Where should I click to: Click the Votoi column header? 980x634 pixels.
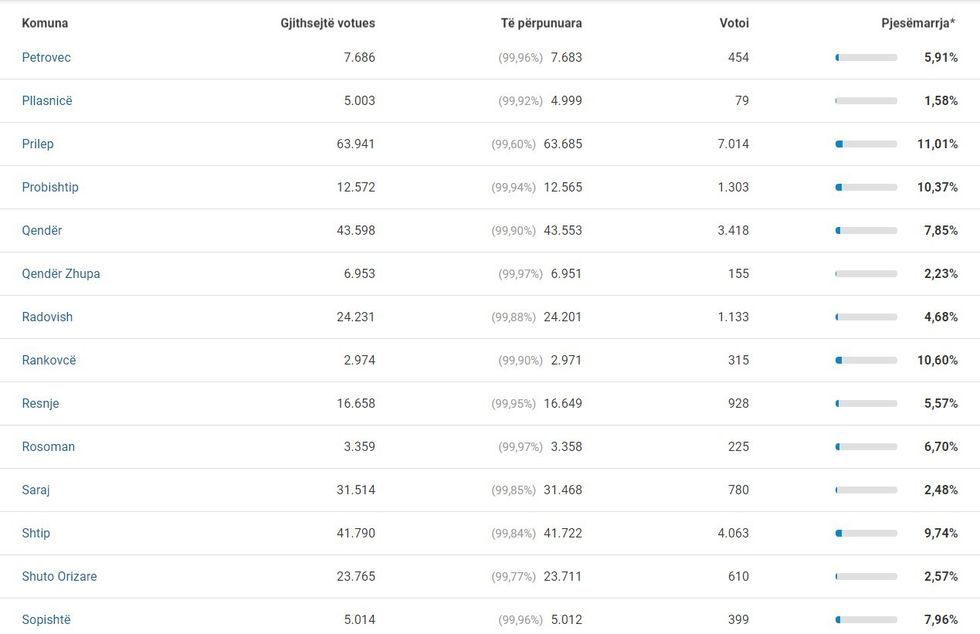click(x=734, y=23)
